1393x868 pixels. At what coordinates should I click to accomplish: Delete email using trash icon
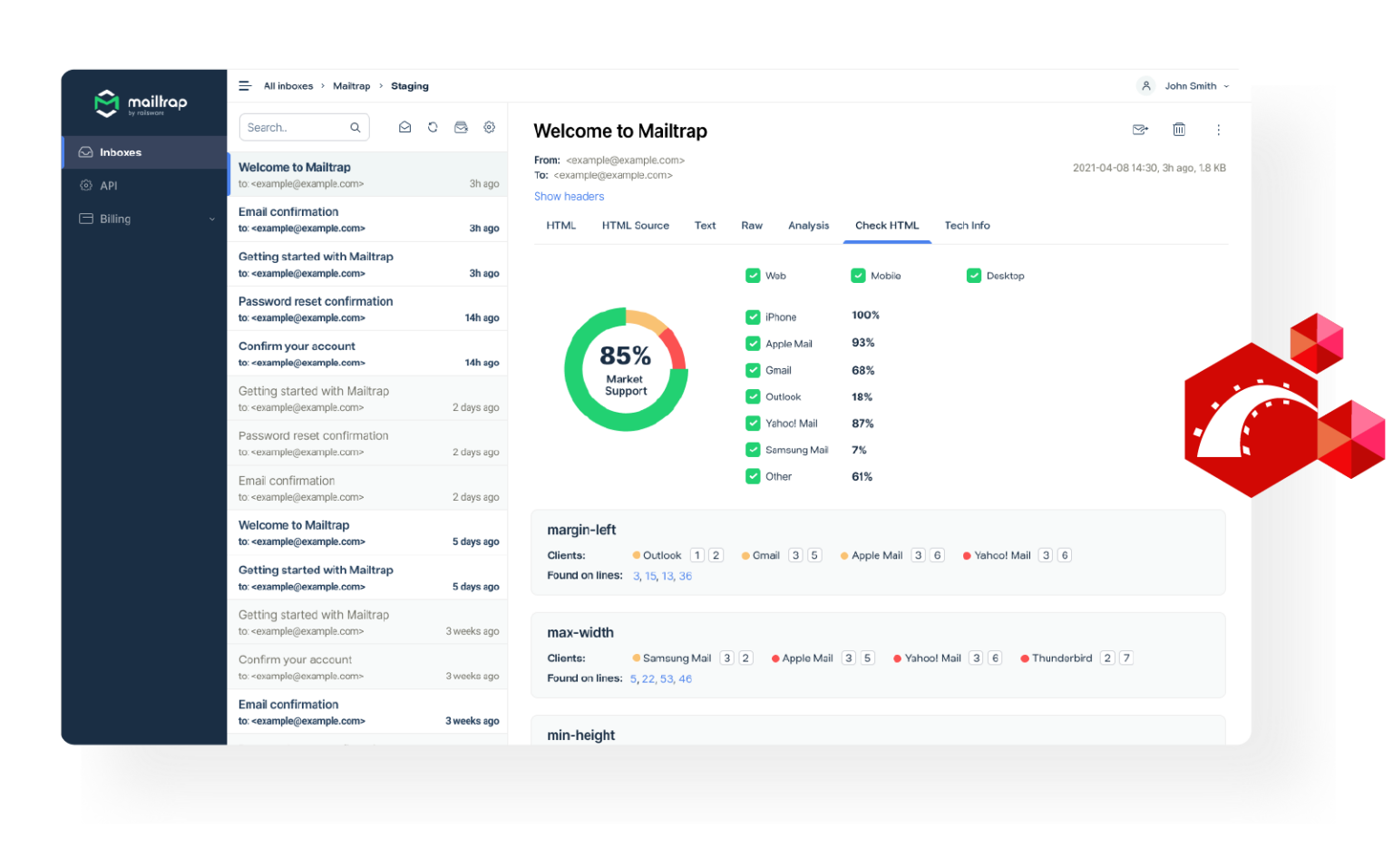pos(1179,130)
